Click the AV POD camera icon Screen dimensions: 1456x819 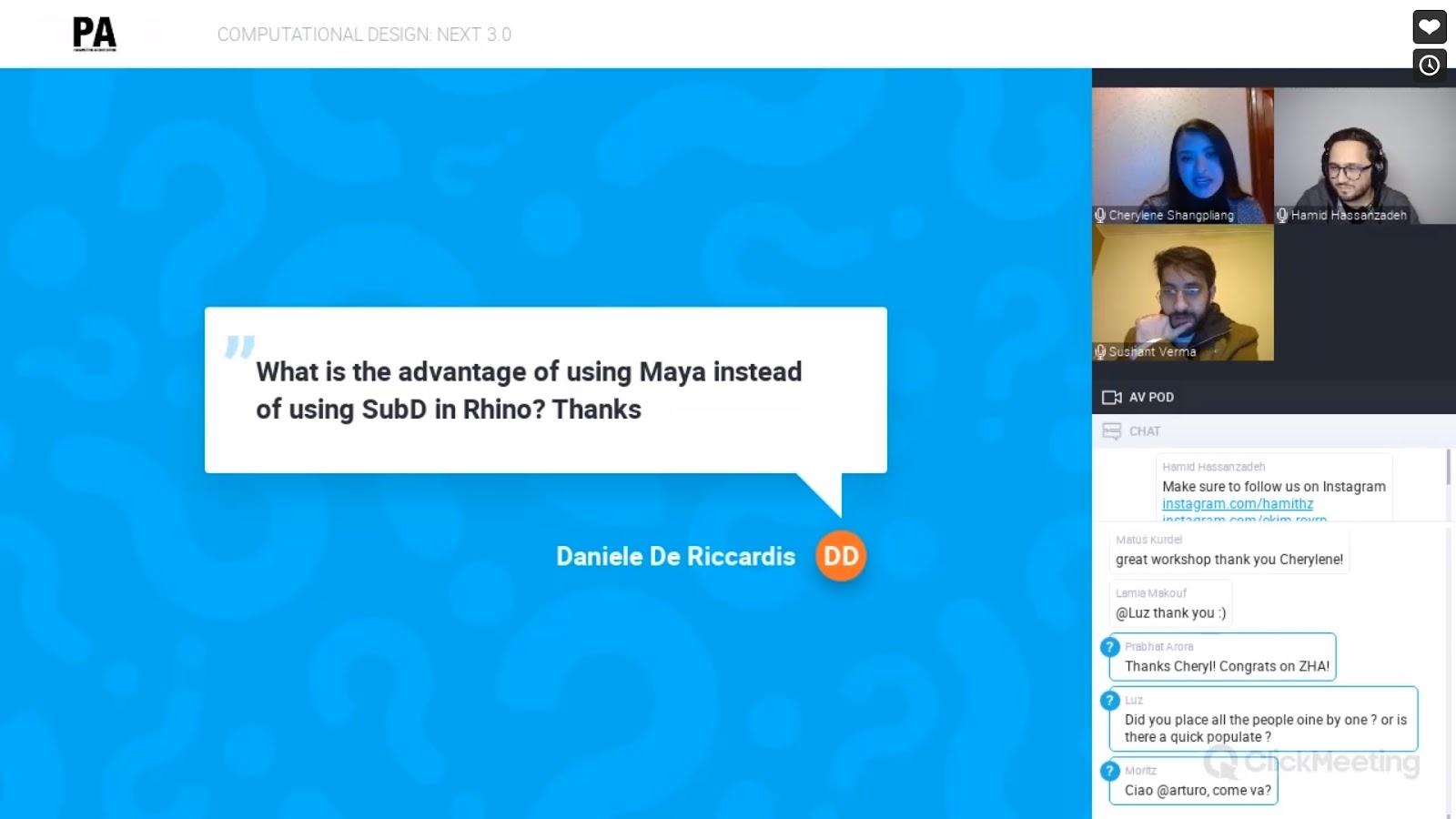(x=1111, y=398)
